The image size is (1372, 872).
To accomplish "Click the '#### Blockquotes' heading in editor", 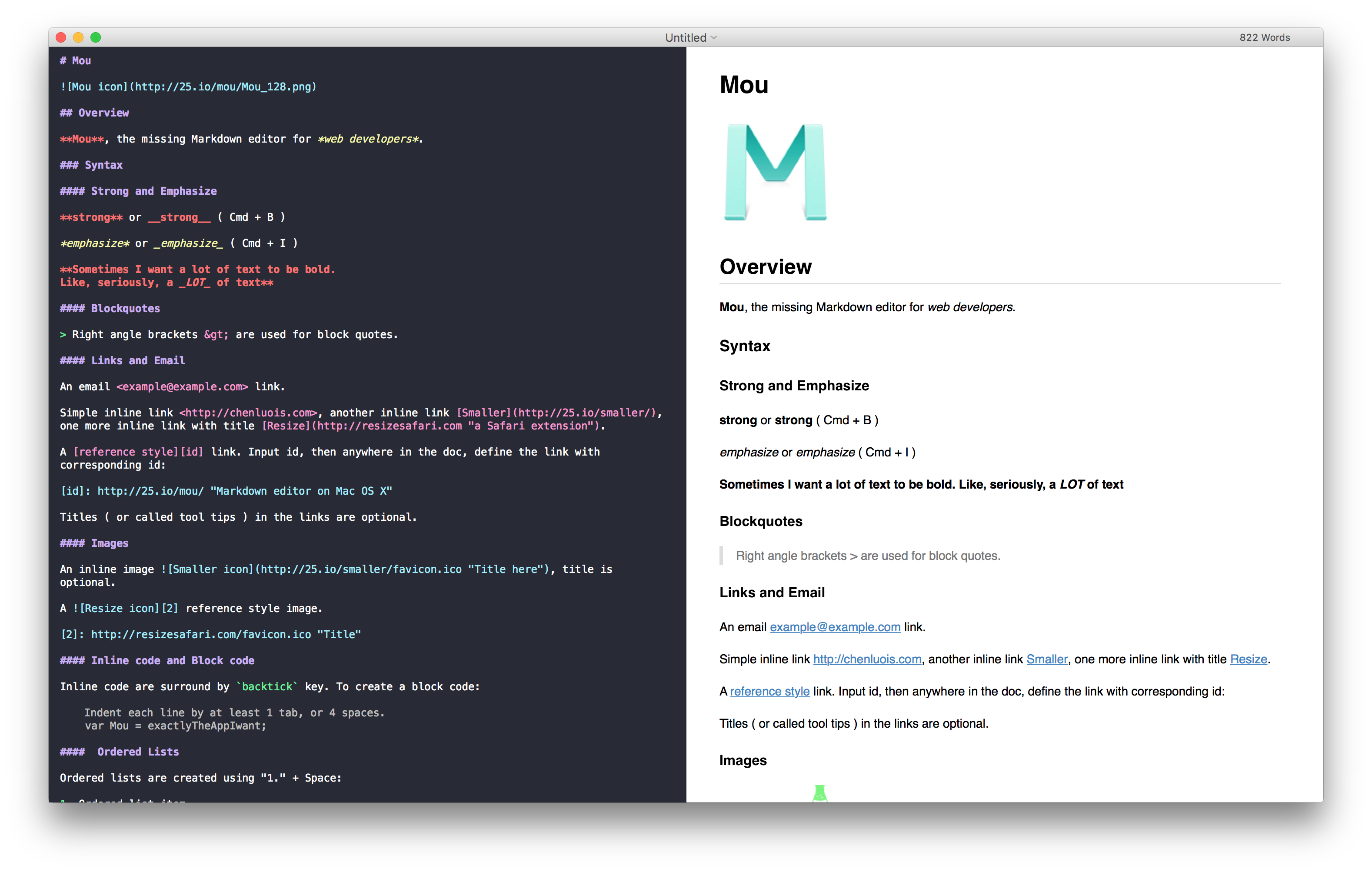I will coord(110,309).
